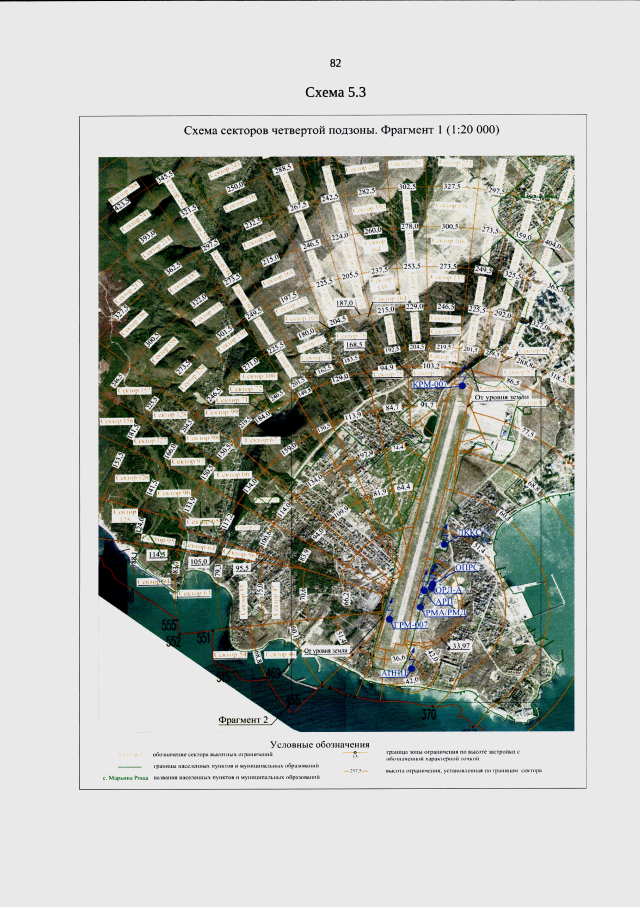Select the ОПРС label on the map
640x907 pixels.
[467, 568]
